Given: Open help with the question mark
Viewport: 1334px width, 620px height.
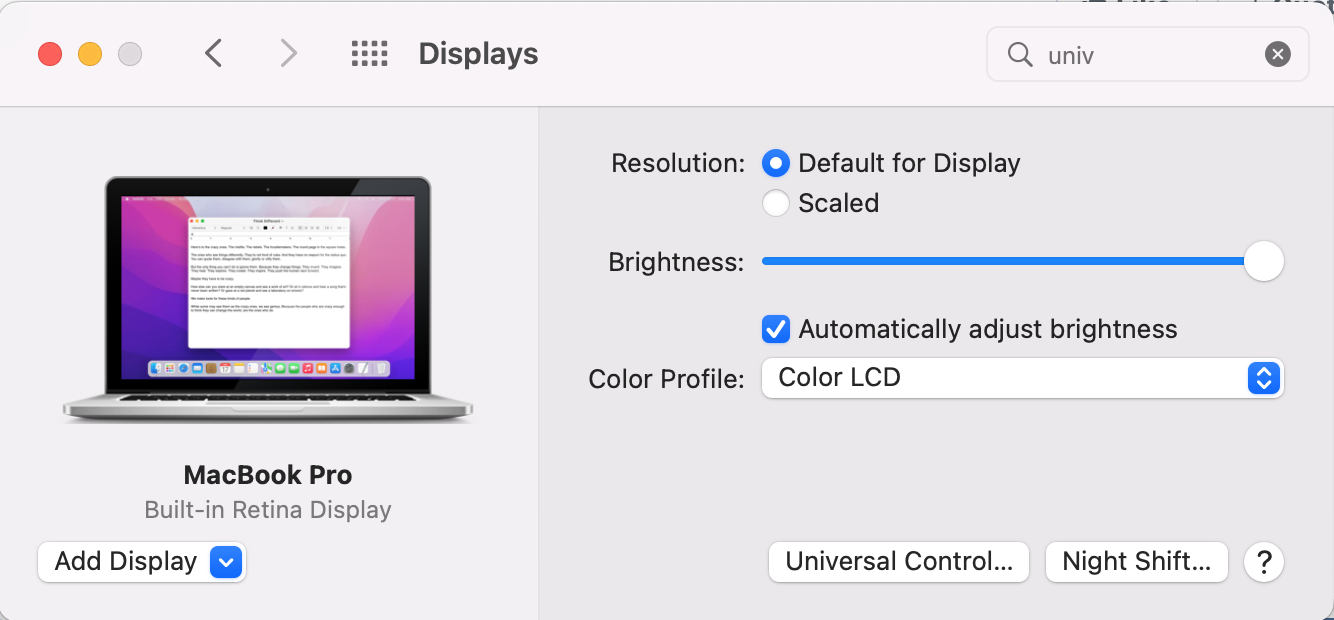Looking at the screenshot, I should tap(1264, 562).
